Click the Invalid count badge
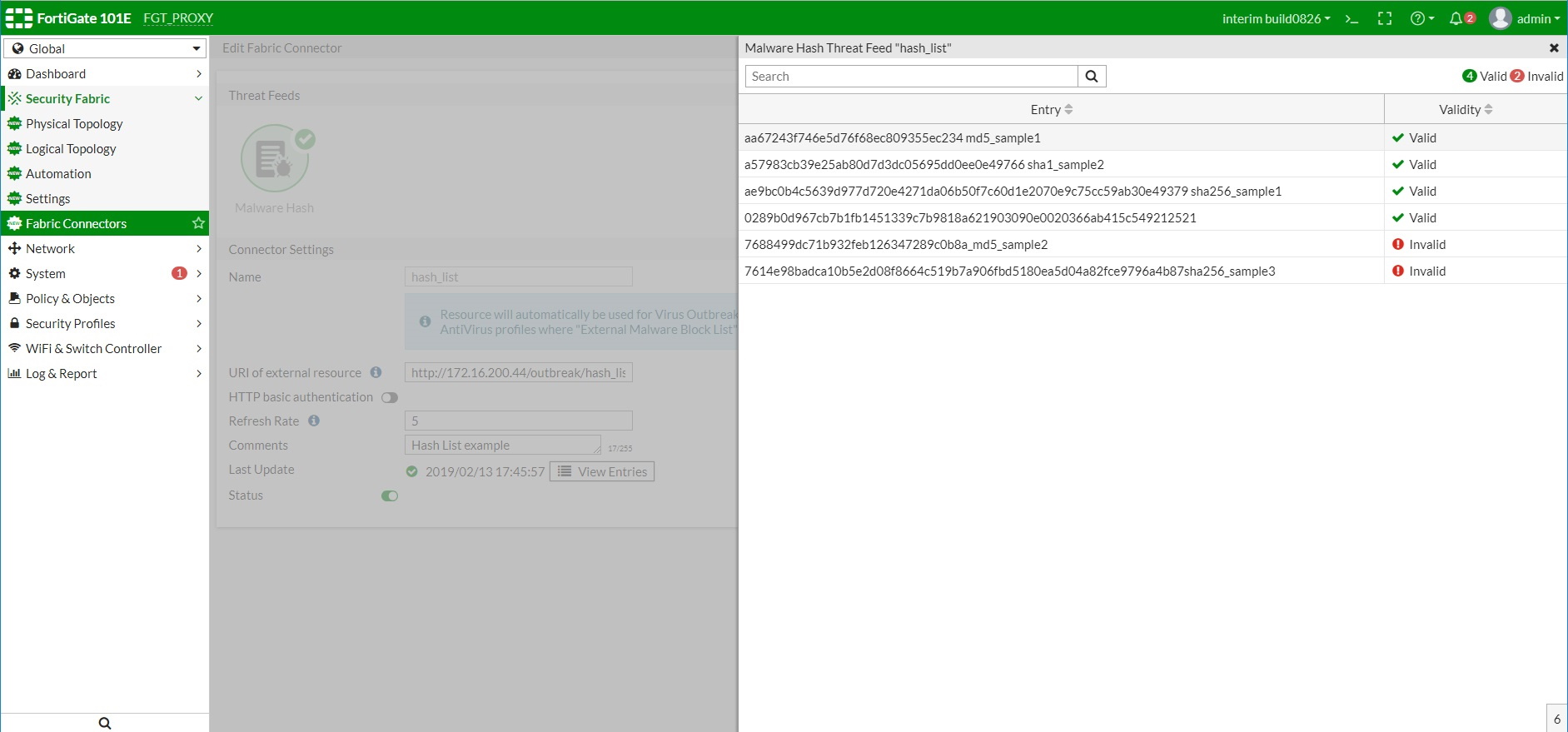The height and width of the screenshot is (732, 1568). coord(1517,76)
